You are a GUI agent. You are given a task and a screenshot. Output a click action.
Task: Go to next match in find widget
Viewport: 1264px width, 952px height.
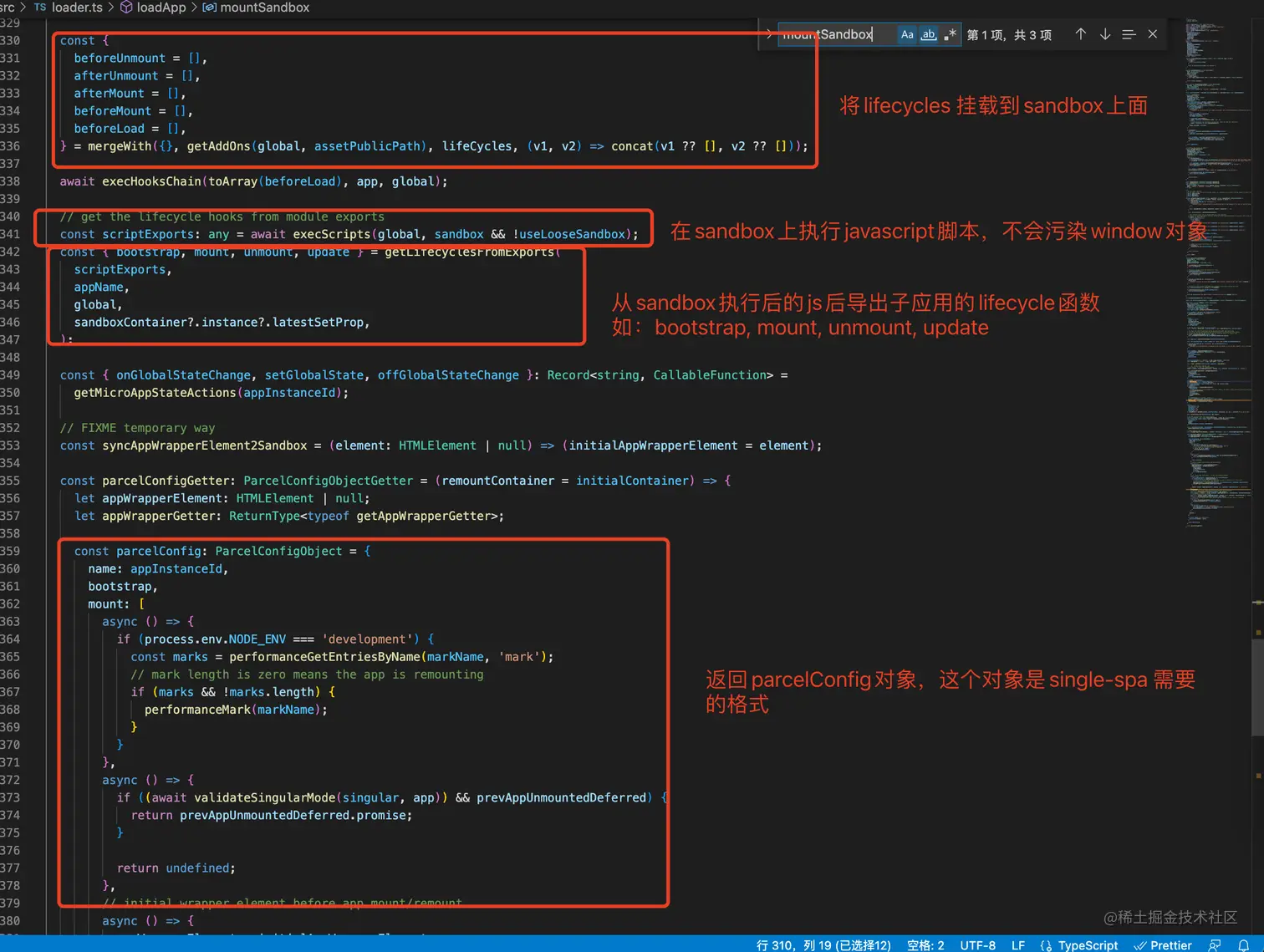click(1105, 34)
